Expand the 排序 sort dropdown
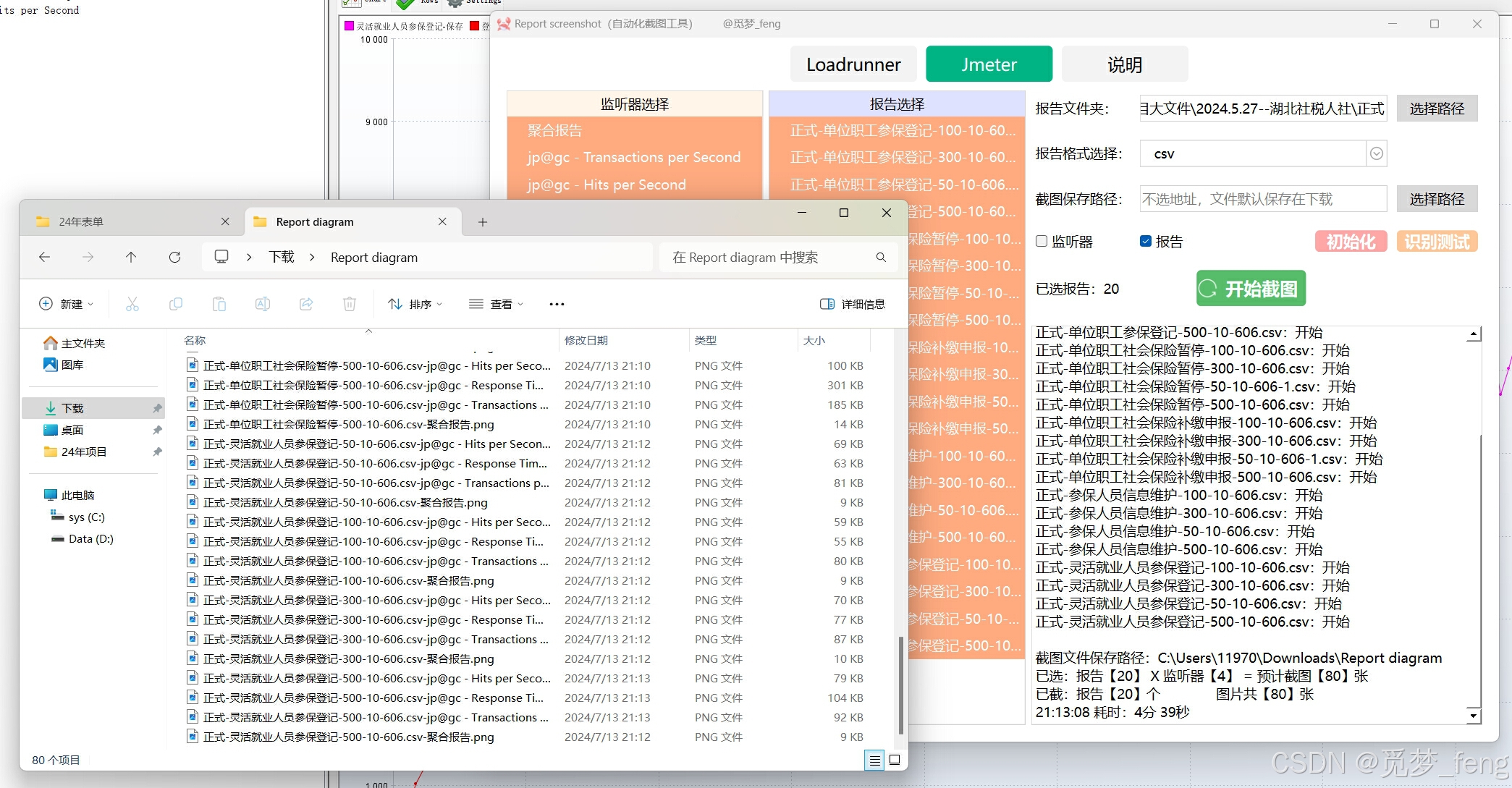The image size is (1512, 788). (415, 304)
